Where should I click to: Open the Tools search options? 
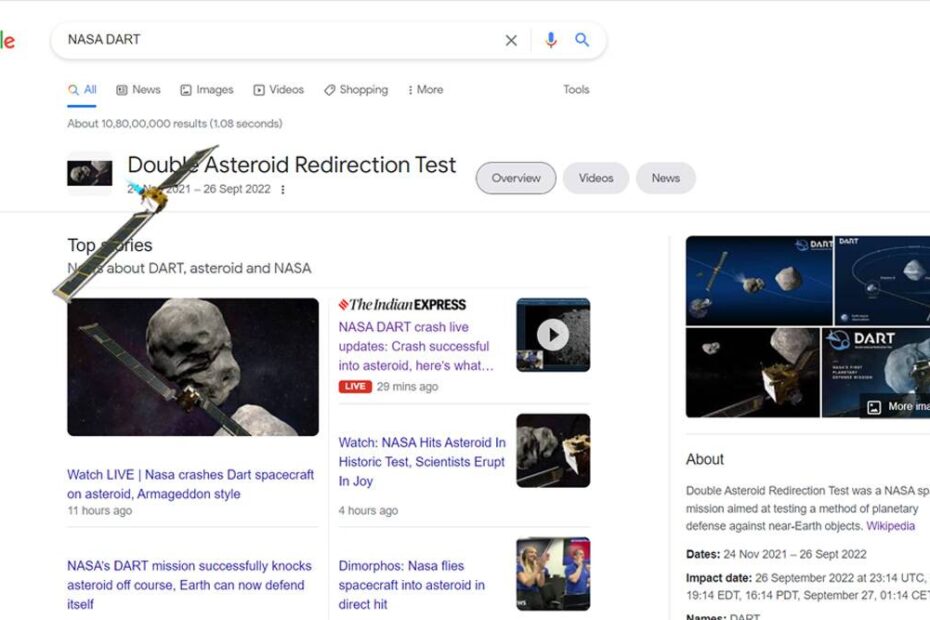coord(576,90)
